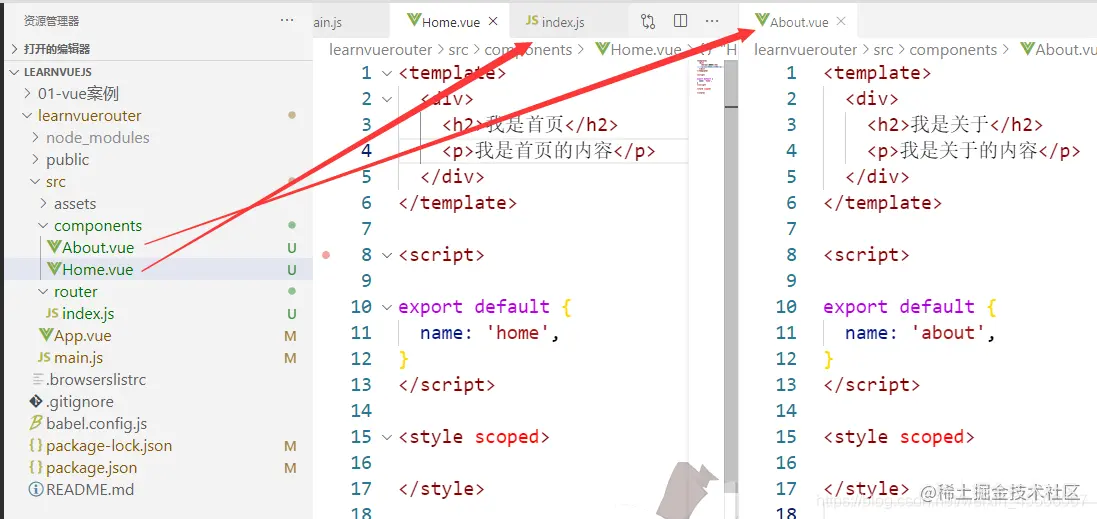
Task: Click the Vue icon beside App.vue
Action: [x=45, y=335]
